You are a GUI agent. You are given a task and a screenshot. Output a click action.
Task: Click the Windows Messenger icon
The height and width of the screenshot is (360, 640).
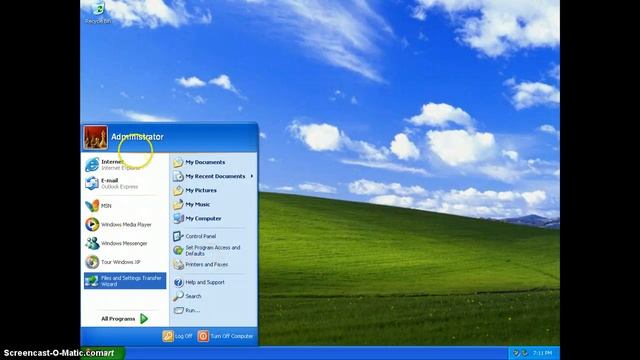point(92,243)
